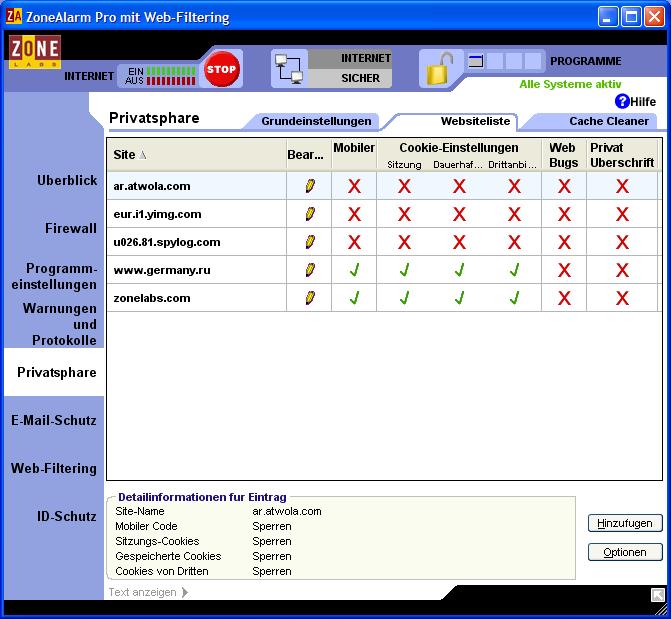Click the SICHER zone label

pos(360,78)
